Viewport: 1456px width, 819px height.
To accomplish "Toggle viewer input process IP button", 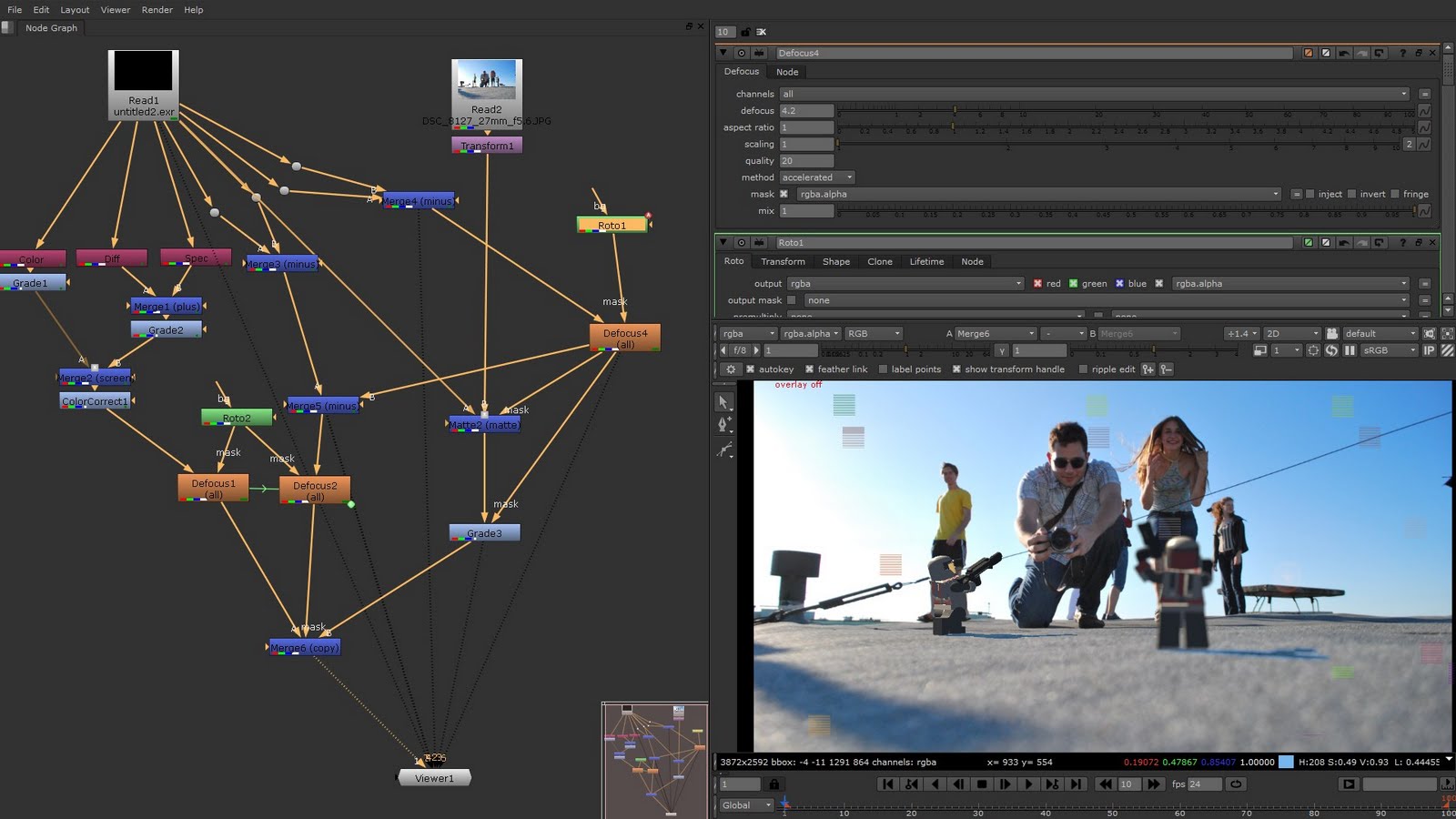I will (1429, 350).
